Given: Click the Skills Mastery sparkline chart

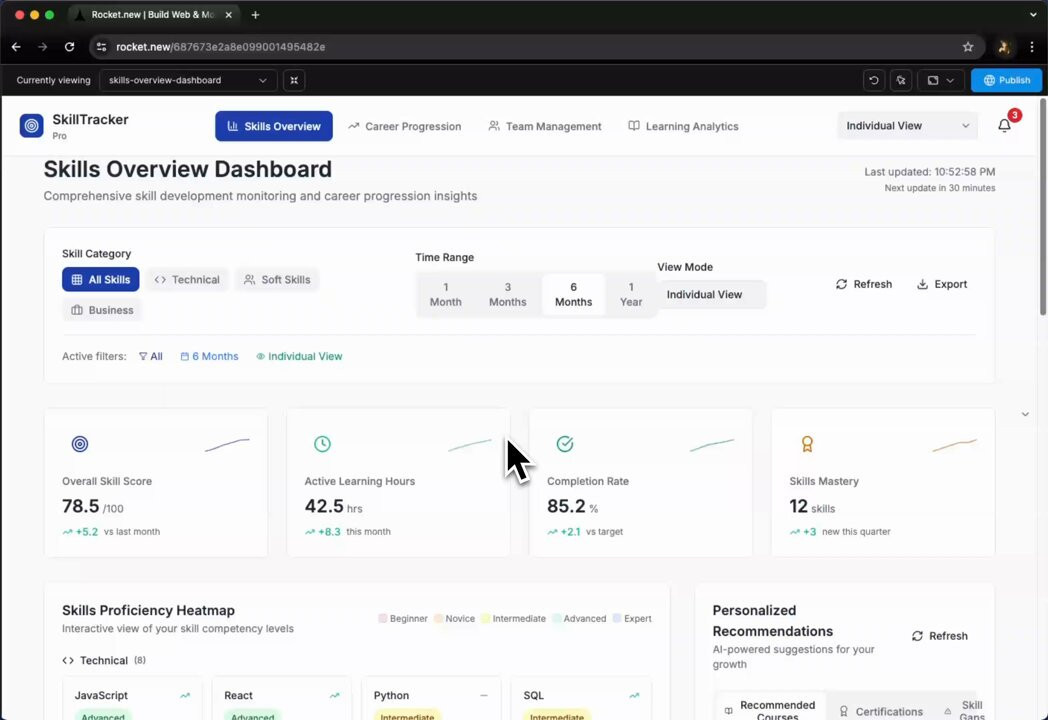Looking at the screenshot, I should tap(954, 445).
